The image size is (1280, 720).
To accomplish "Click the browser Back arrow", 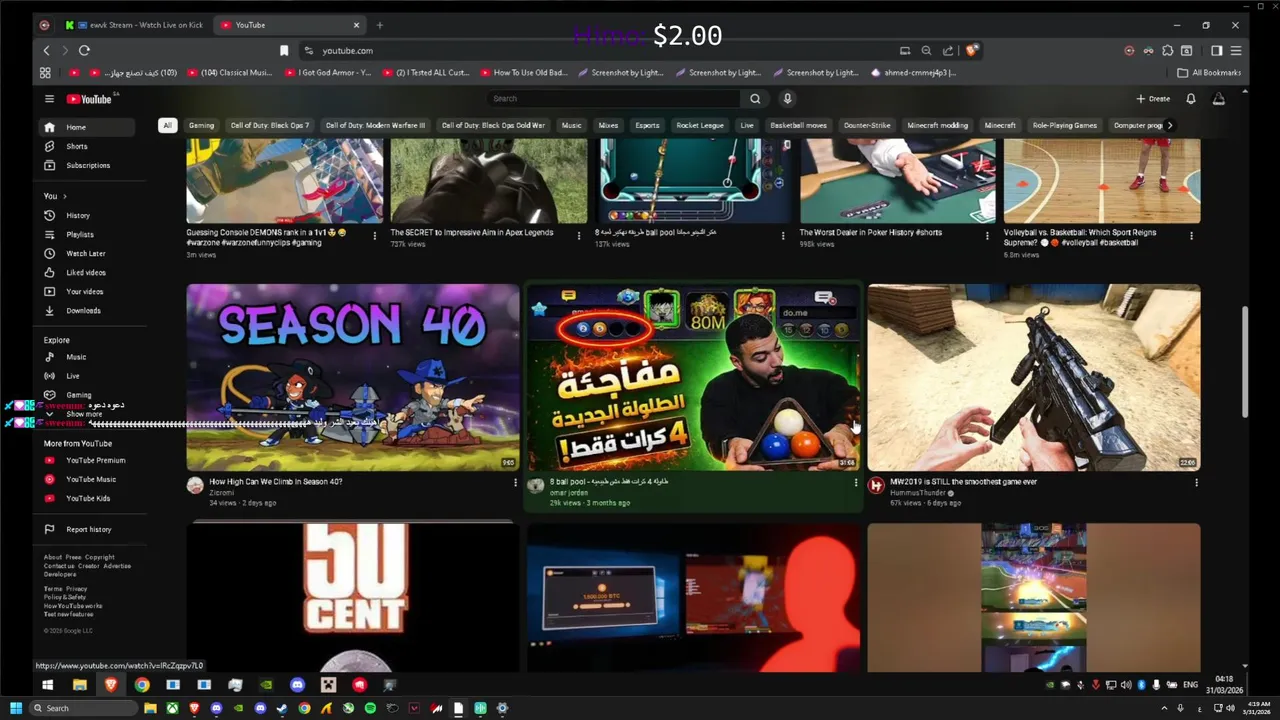I will (46, 50).
